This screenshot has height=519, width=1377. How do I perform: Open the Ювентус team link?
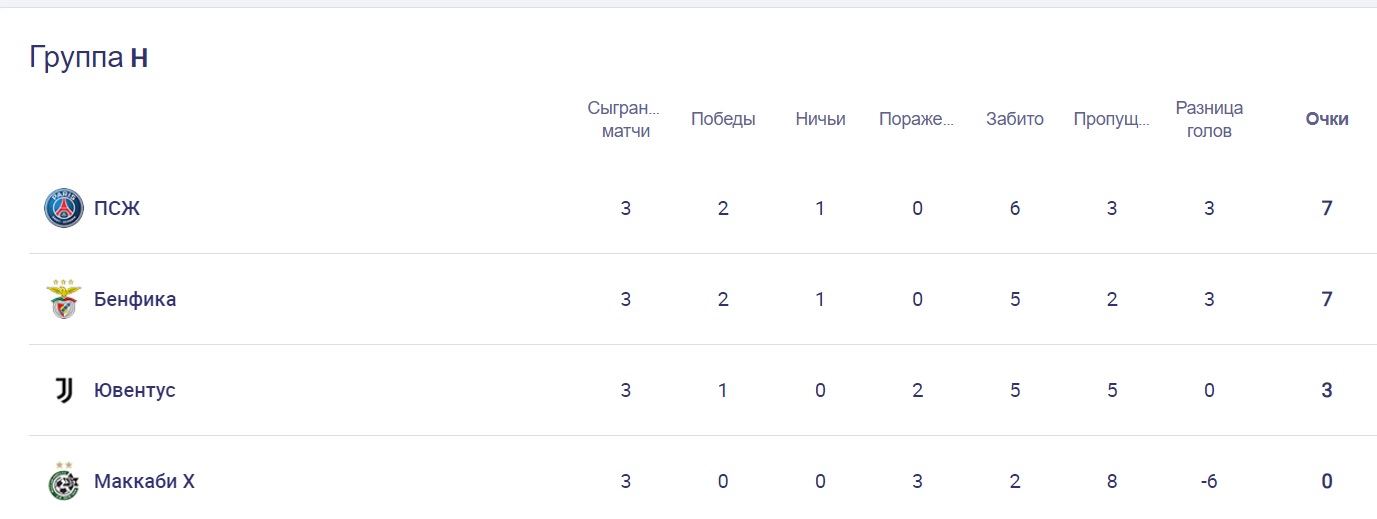coord(134,390)
